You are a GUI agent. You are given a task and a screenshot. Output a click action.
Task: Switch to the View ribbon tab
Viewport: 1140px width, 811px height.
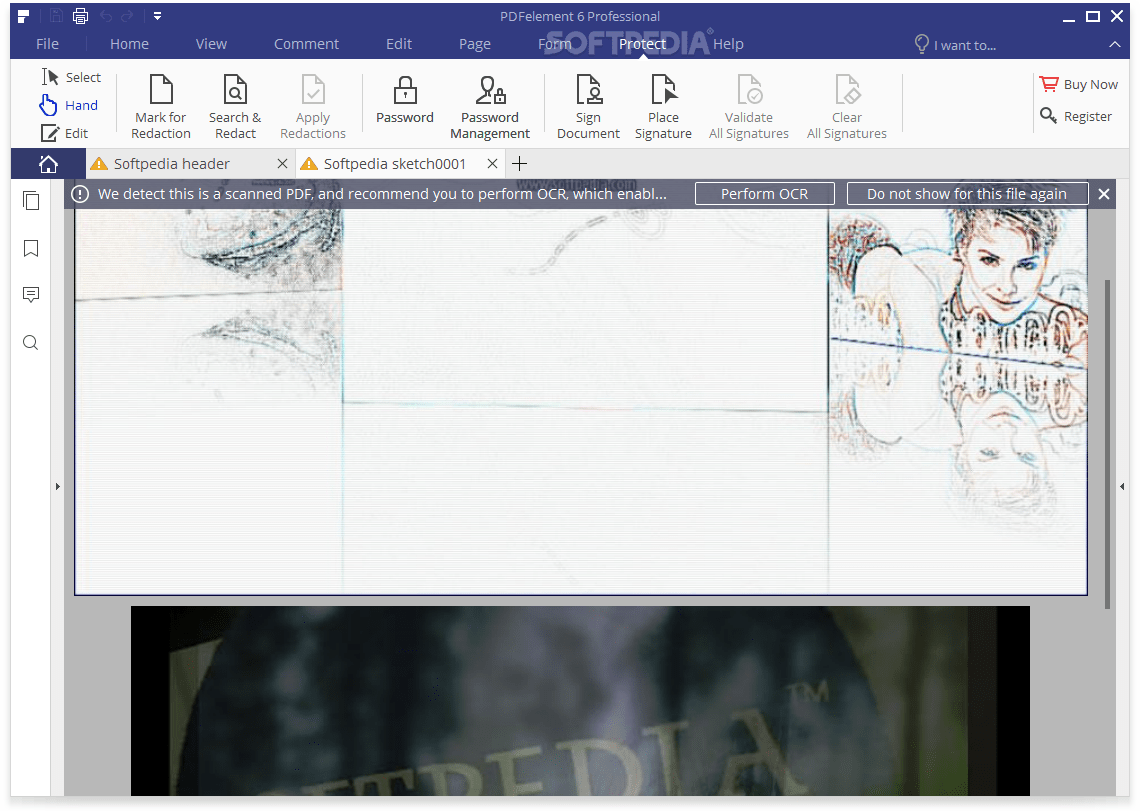(x=211, y=44)
